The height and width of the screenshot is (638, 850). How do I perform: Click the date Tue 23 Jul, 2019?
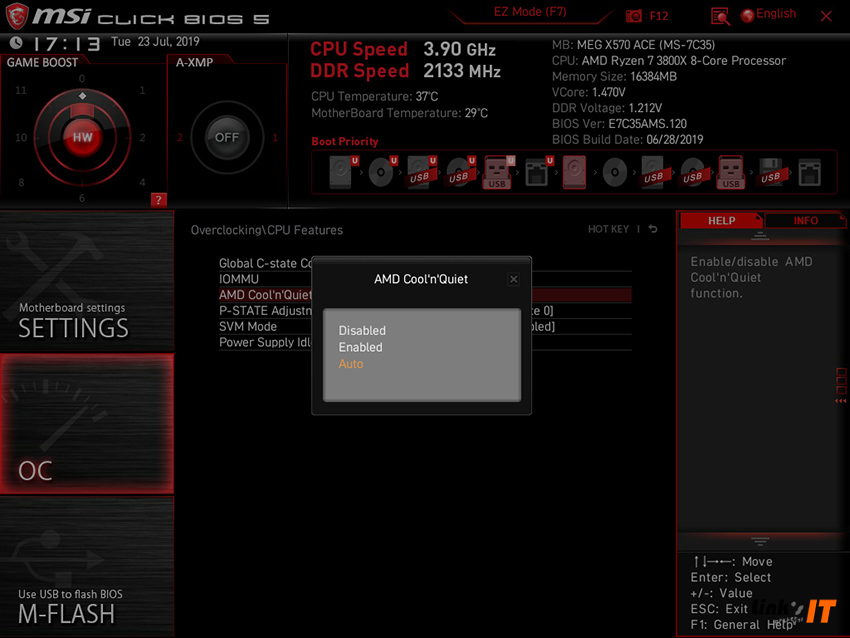(x=155, y=42)
